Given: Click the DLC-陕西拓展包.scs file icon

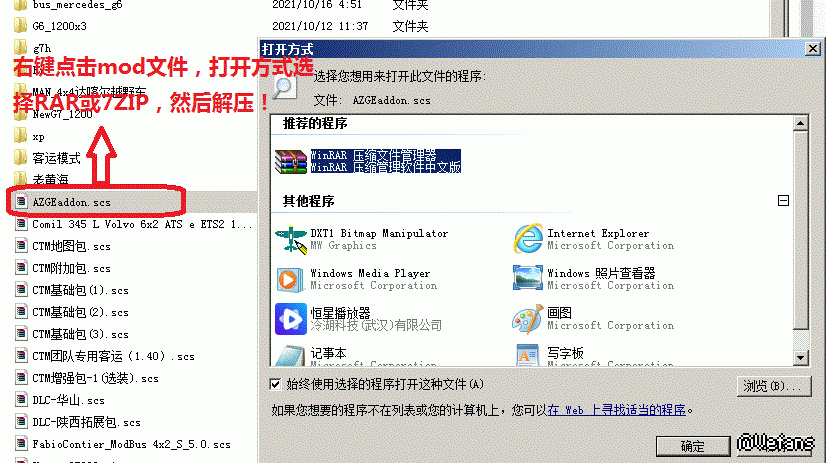Looking at the screenshot, I should click(x=21, y=422).
